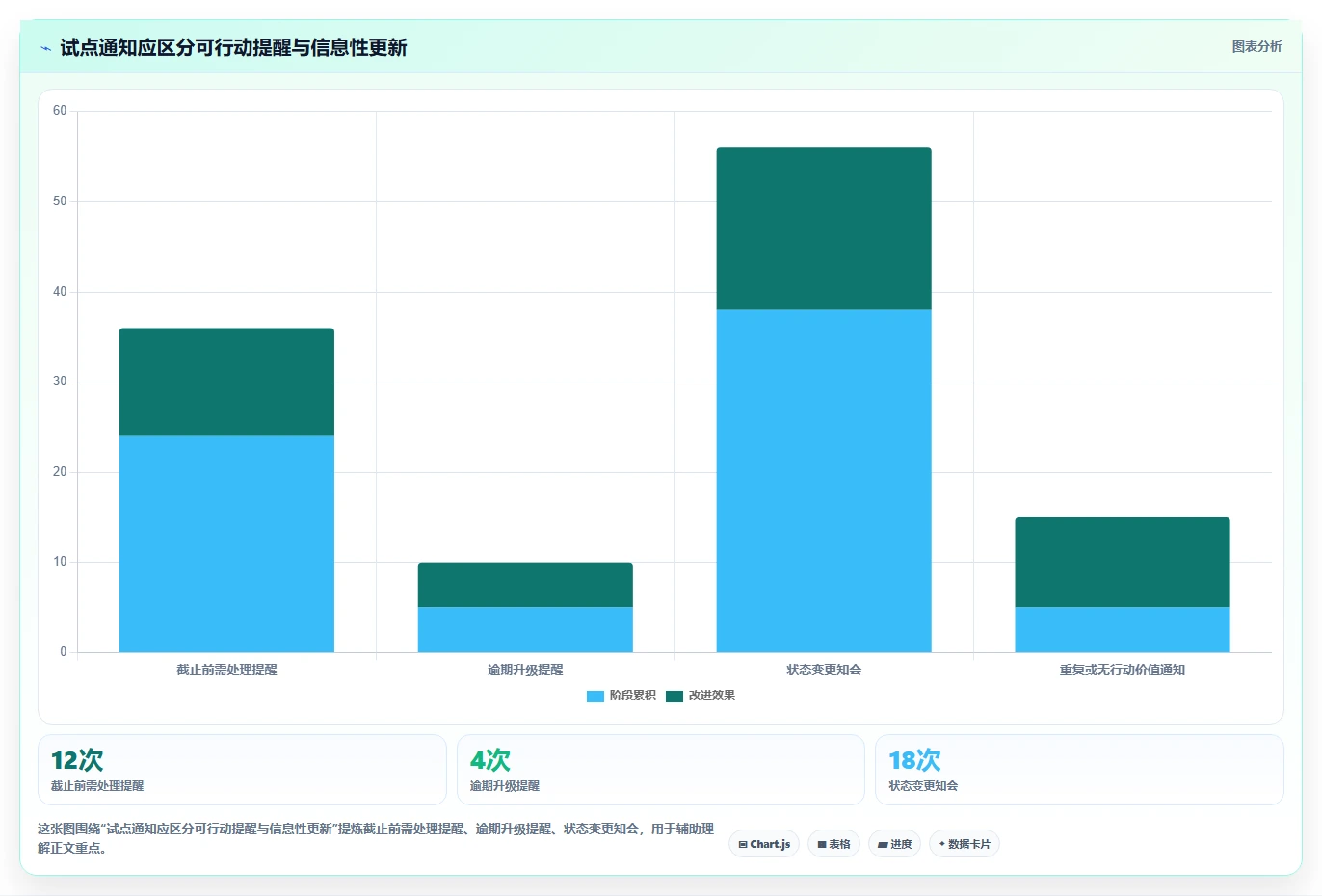This screenshot has width=1322, height=896.
Task: Click the icon inside the 表格 chip
Action: [822, 845]
